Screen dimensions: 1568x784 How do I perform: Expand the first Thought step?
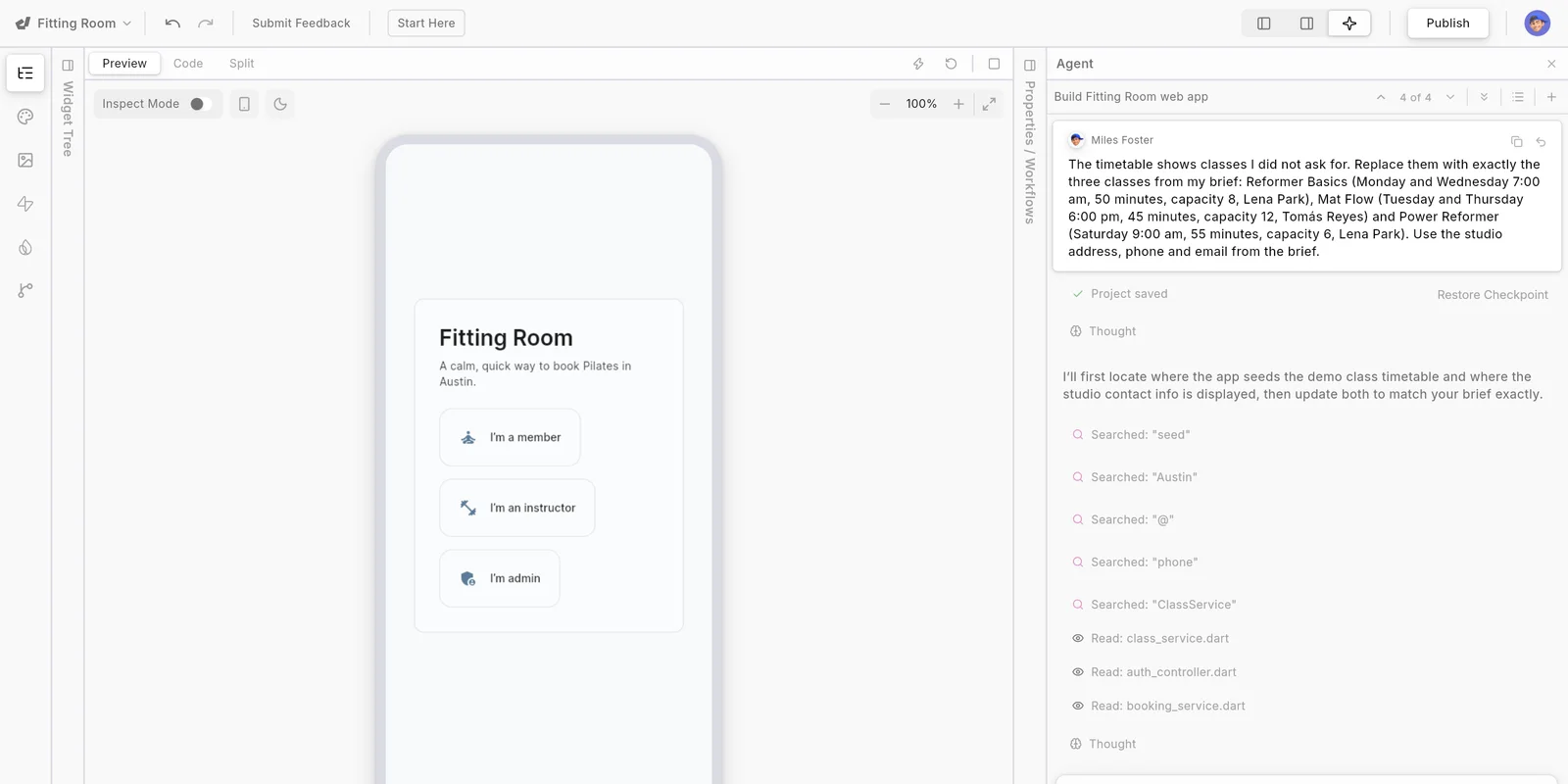1103,331
